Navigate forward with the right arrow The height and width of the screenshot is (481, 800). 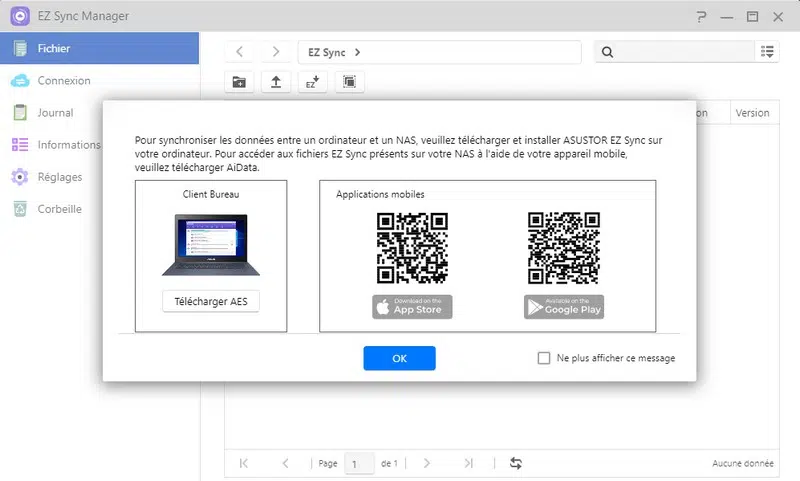click(276, 52)
